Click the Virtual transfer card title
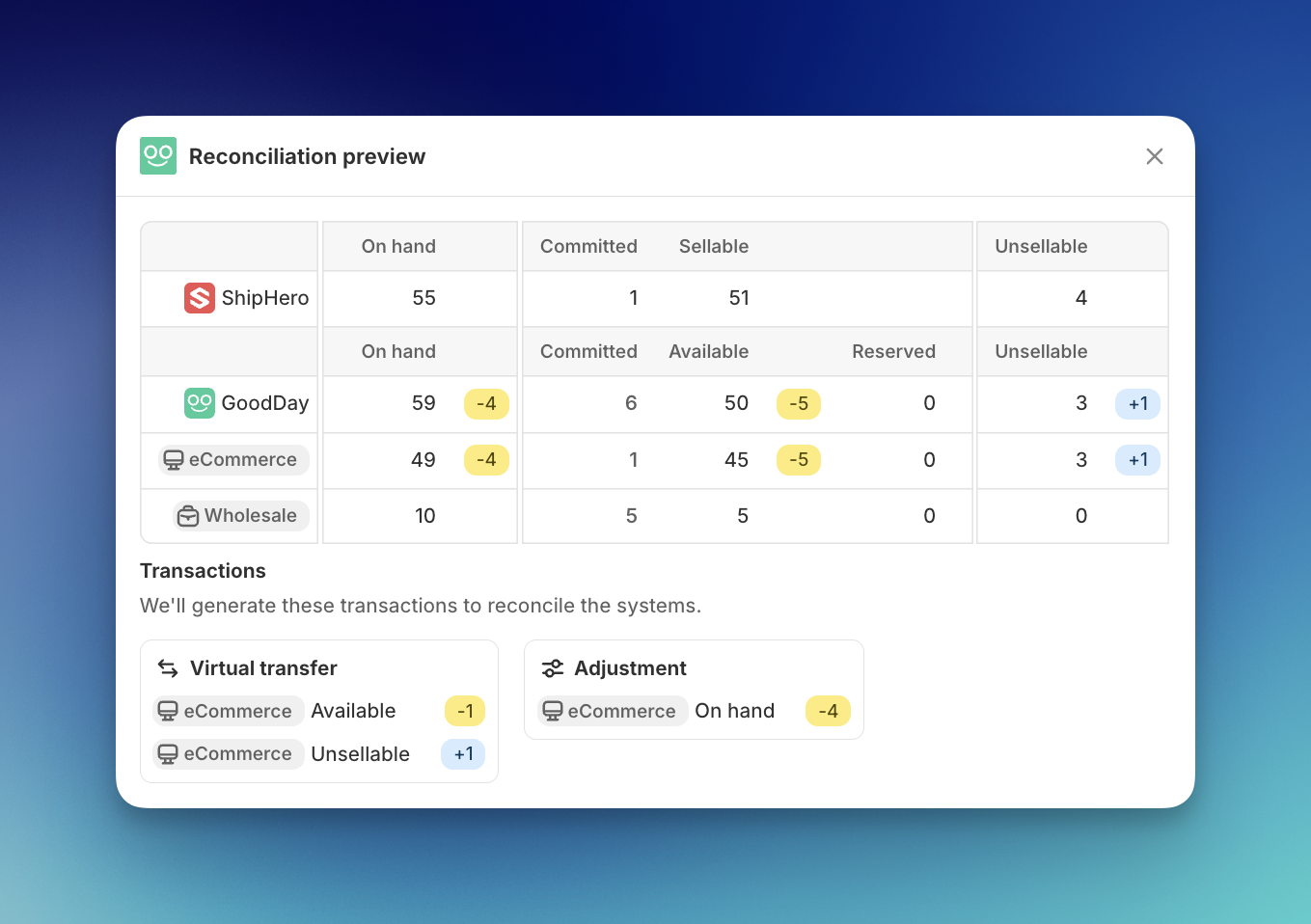Viewport: 1311px width, 924px height. [263, 668]
